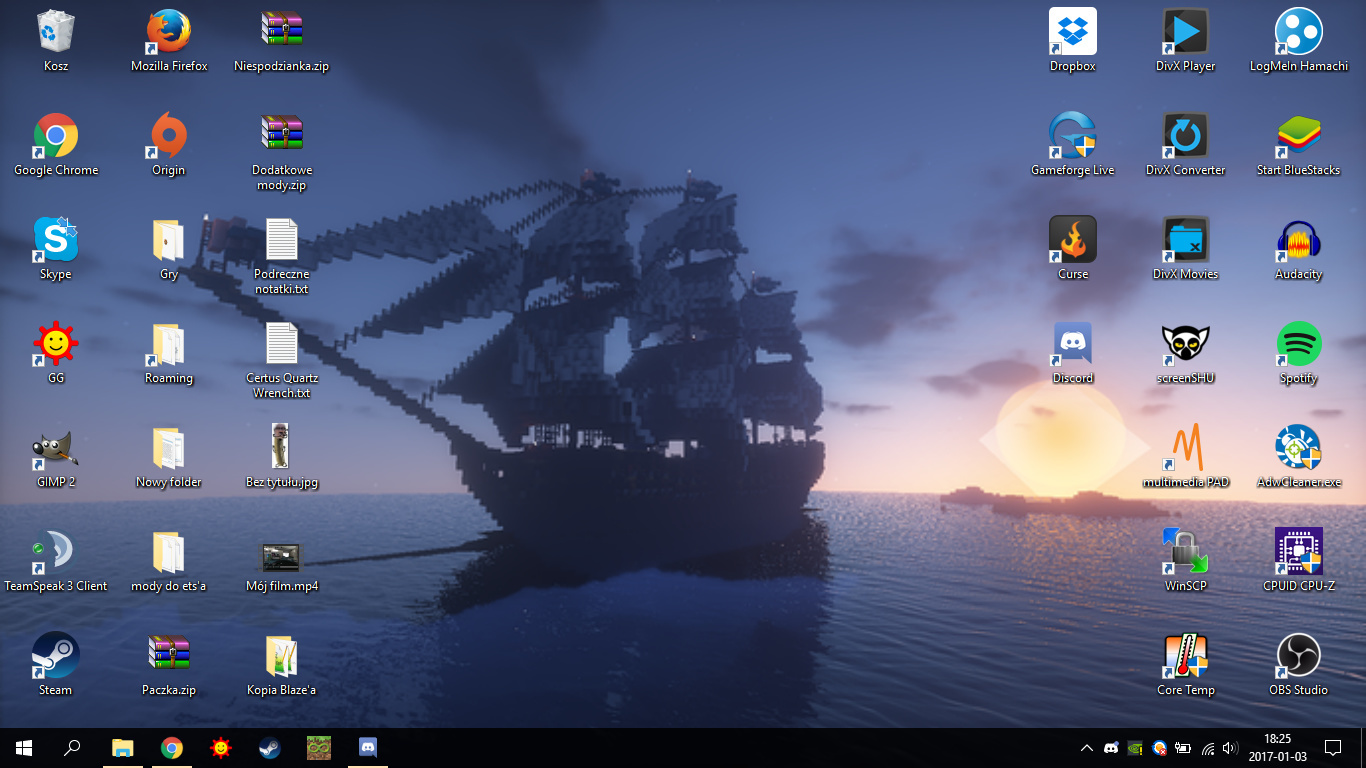Select the Niespodzianka.zip archive file
This screenshot has width=1366, height=768.
tap(281, 32)
